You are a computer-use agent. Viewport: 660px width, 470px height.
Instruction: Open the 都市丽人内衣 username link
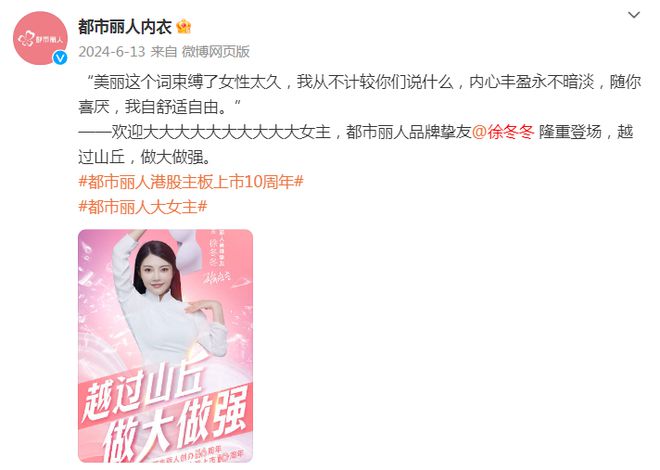click(125, 27)
